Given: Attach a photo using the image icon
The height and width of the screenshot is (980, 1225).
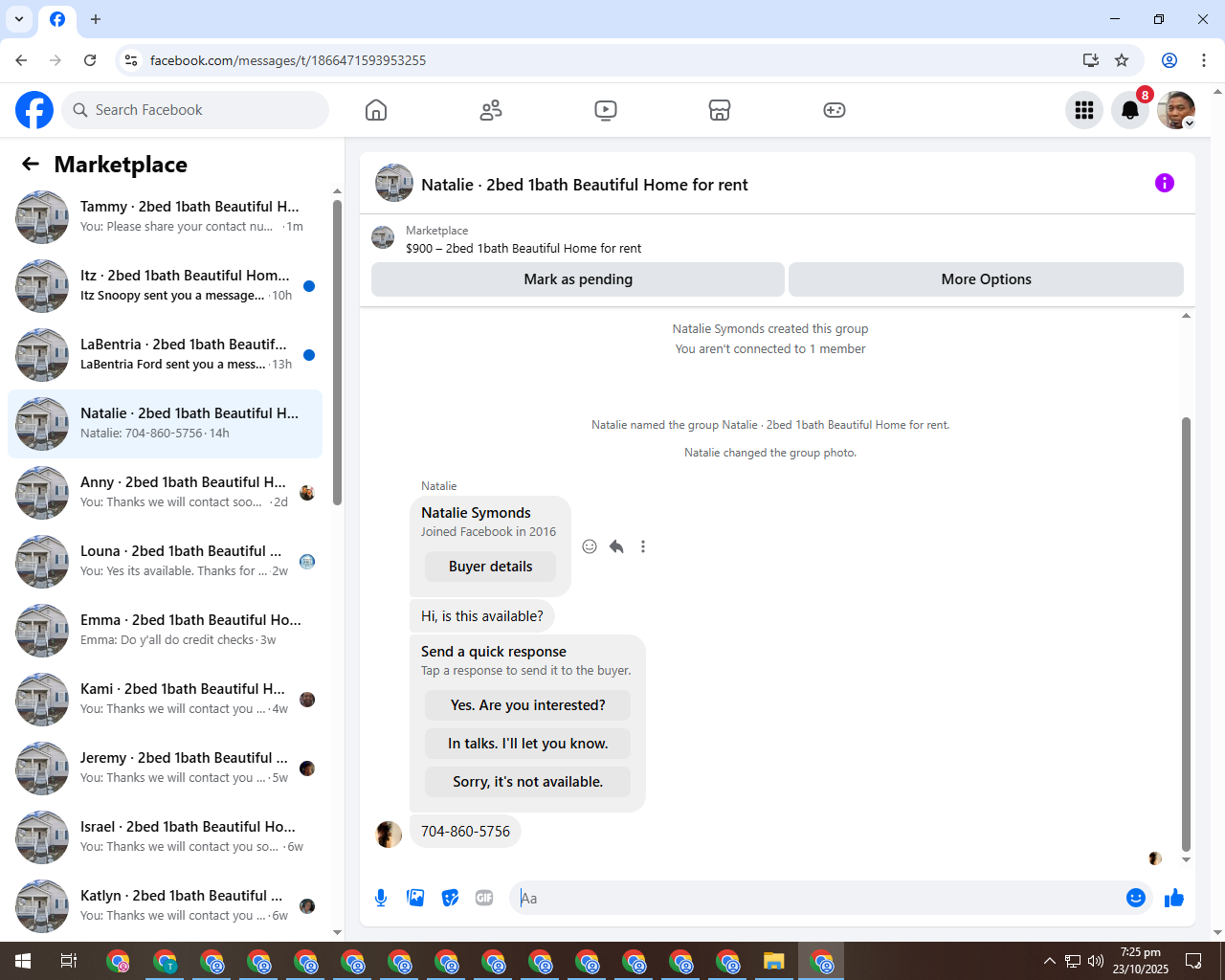Looking at the screenshot, I should (x=415, y=898).
